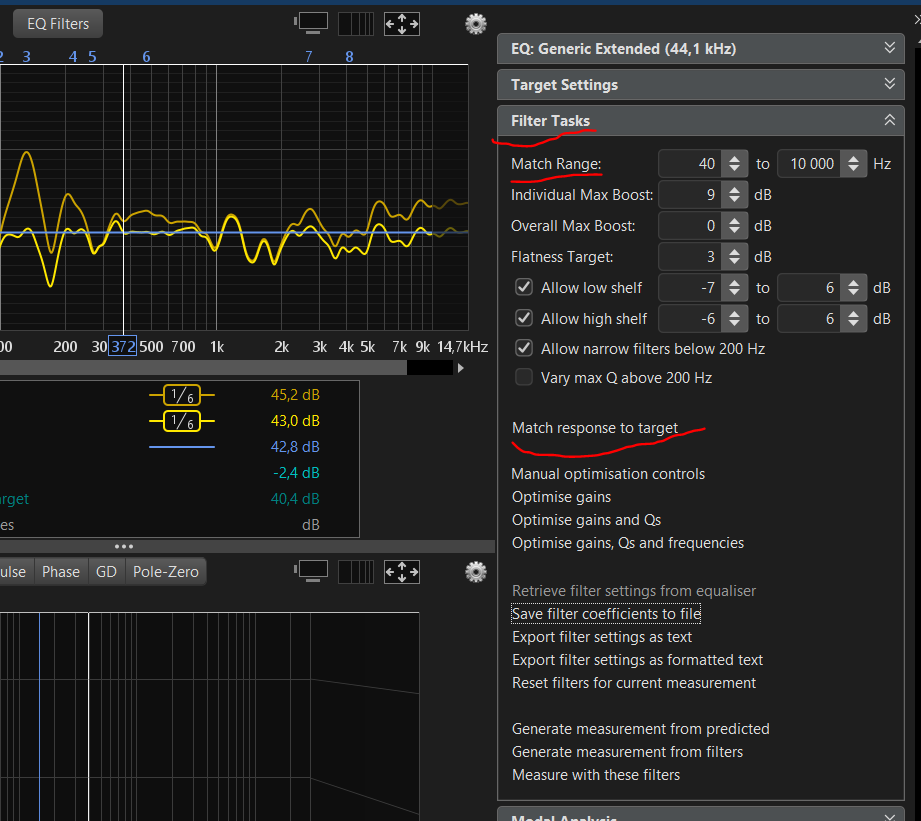
Task: Click Match response to target
Action: click(x=595, y=428)
